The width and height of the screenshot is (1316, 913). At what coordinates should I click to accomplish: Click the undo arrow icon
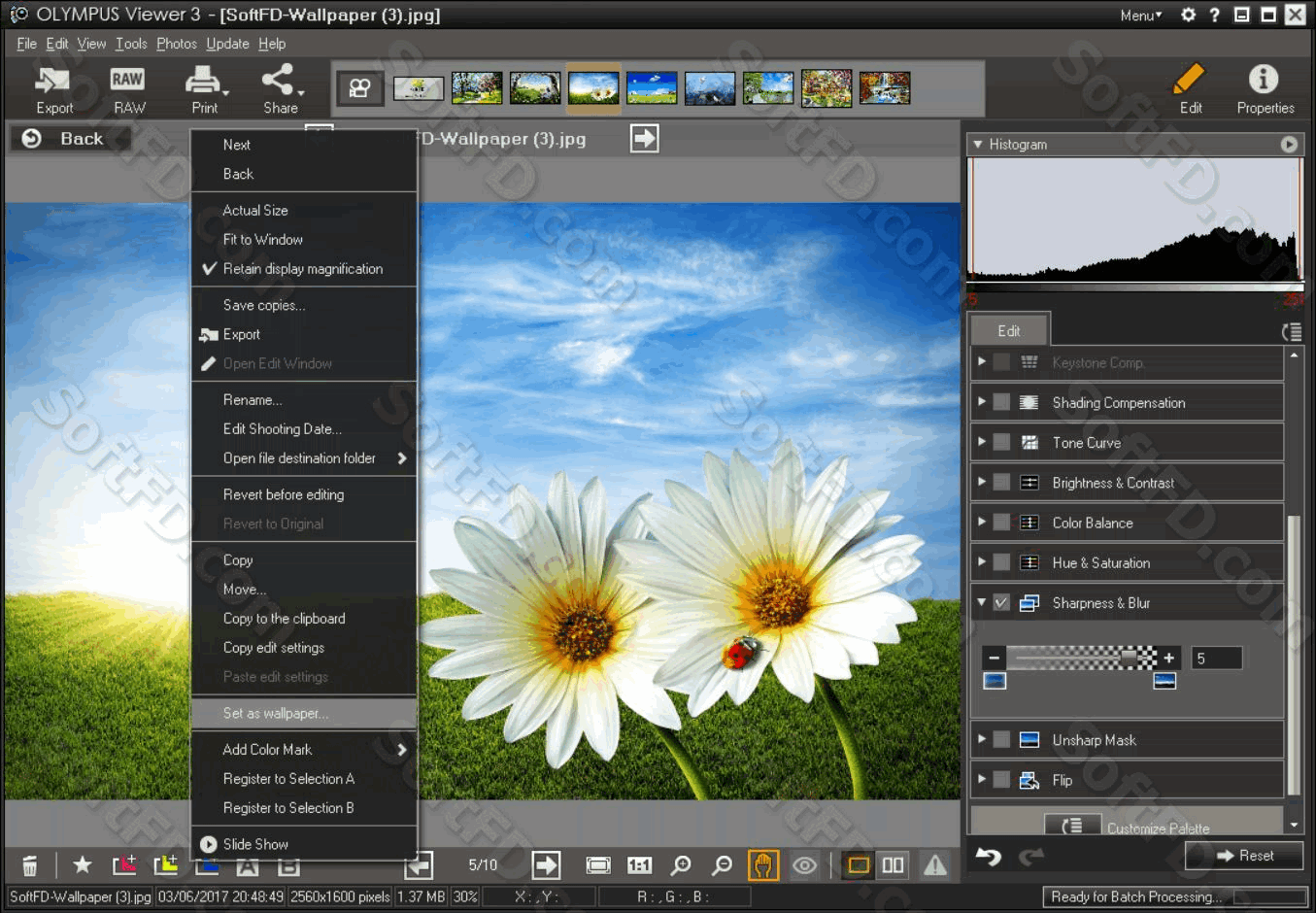coord(989,856)
